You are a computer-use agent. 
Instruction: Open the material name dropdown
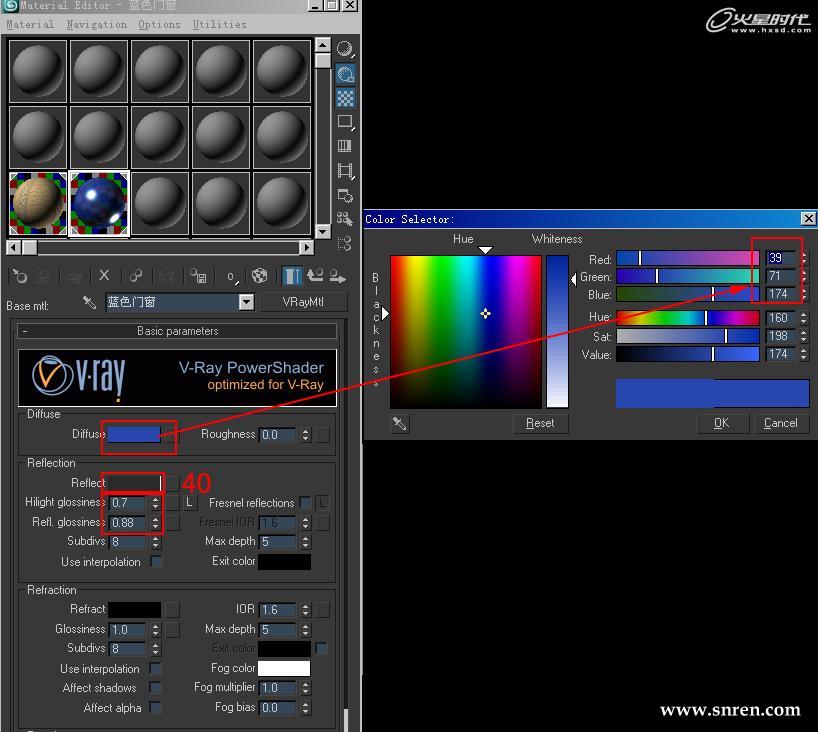[246, 302]
